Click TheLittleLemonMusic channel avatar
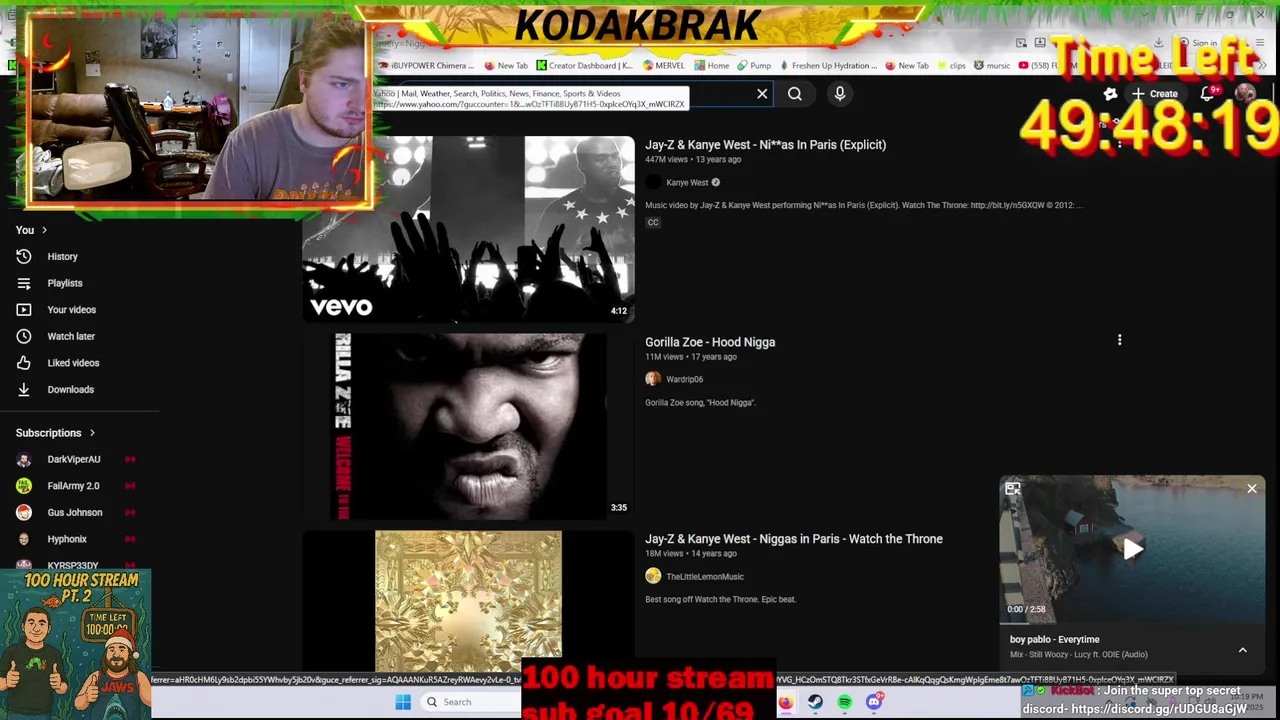 653,576
